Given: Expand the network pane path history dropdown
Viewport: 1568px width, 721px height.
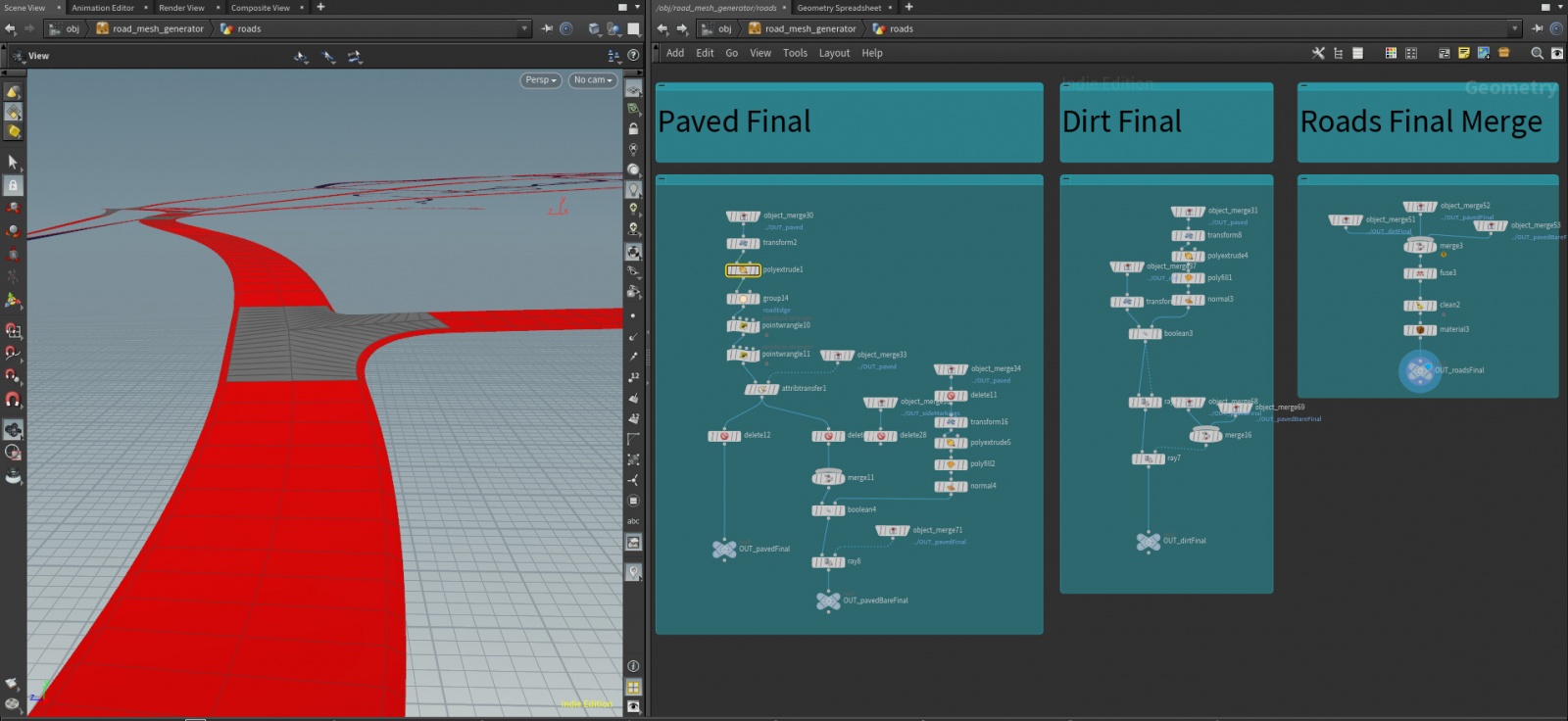Looking at the screenshot, I should pos(1515,28).
